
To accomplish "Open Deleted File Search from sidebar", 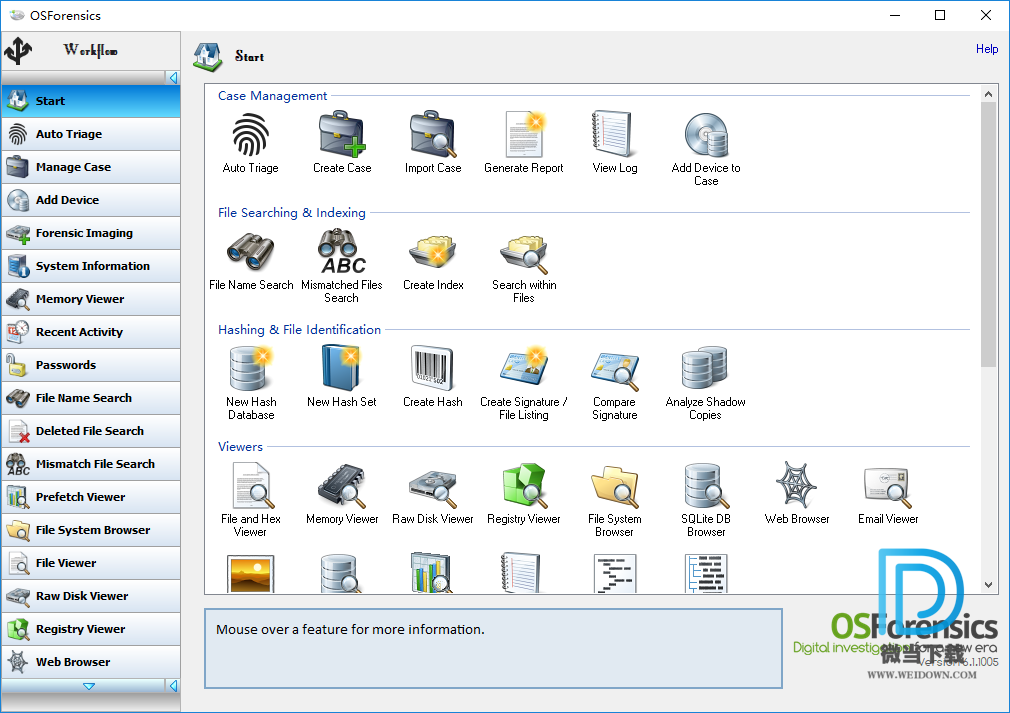I will tap(91, 431).
